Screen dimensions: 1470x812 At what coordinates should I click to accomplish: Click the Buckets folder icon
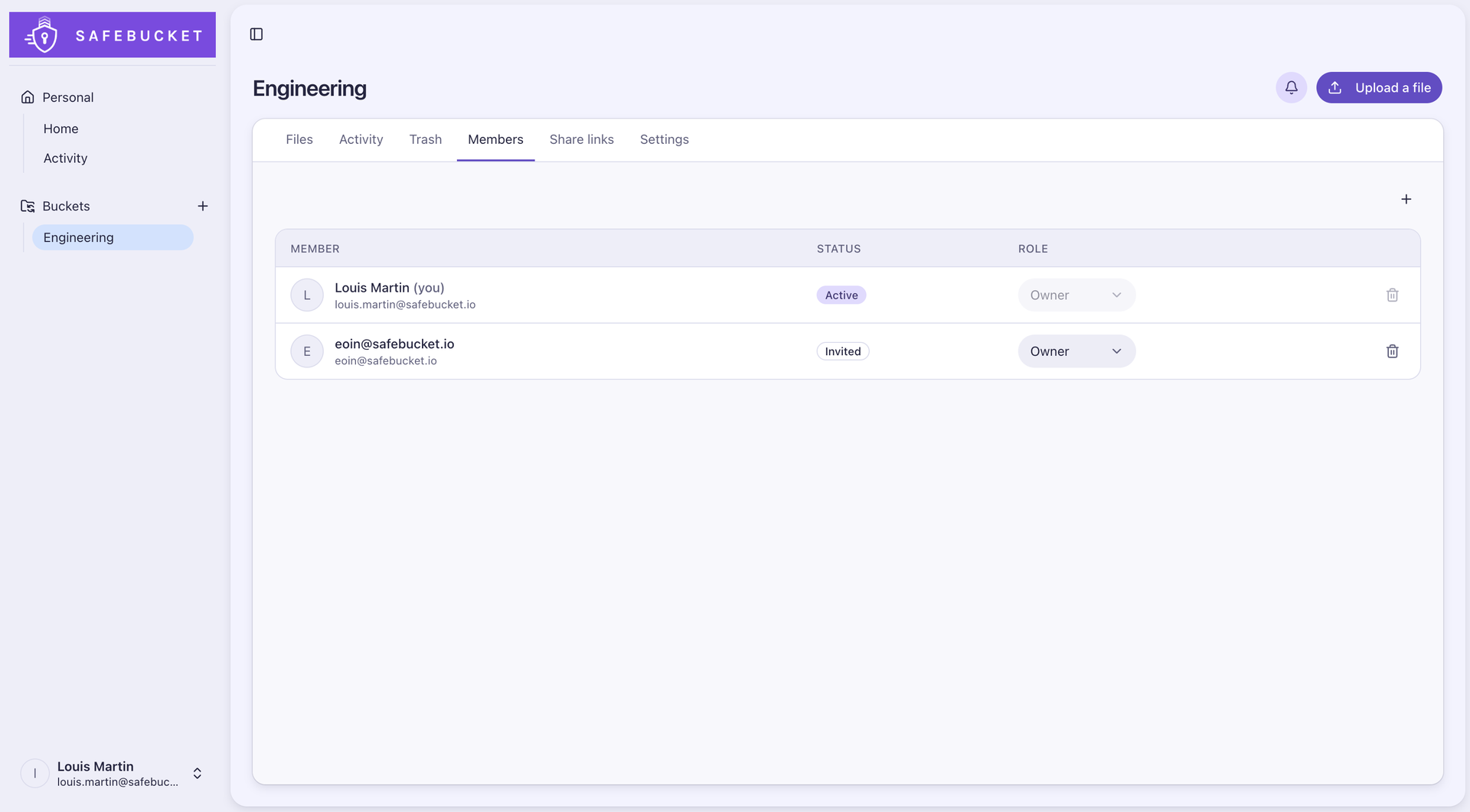pyautogui.click(x=28, y=206)
